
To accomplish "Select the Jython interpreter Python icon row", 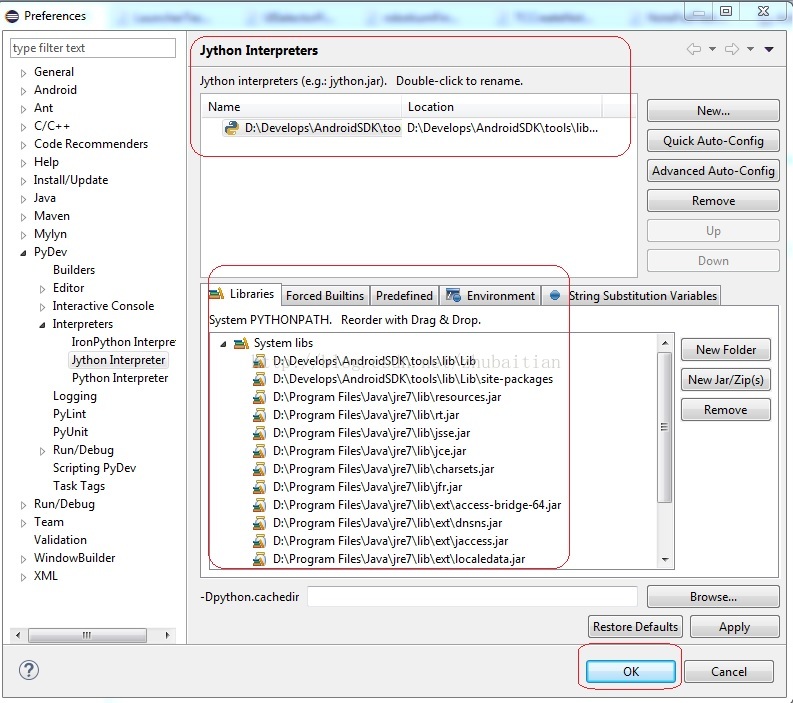I will (x=231, y=128).
